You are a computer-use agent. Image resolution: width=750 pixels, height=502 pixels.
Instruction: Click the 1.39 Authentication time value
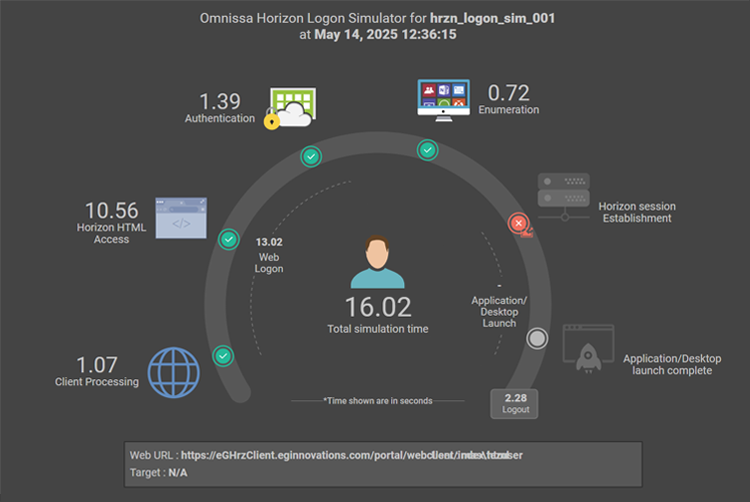220,101
